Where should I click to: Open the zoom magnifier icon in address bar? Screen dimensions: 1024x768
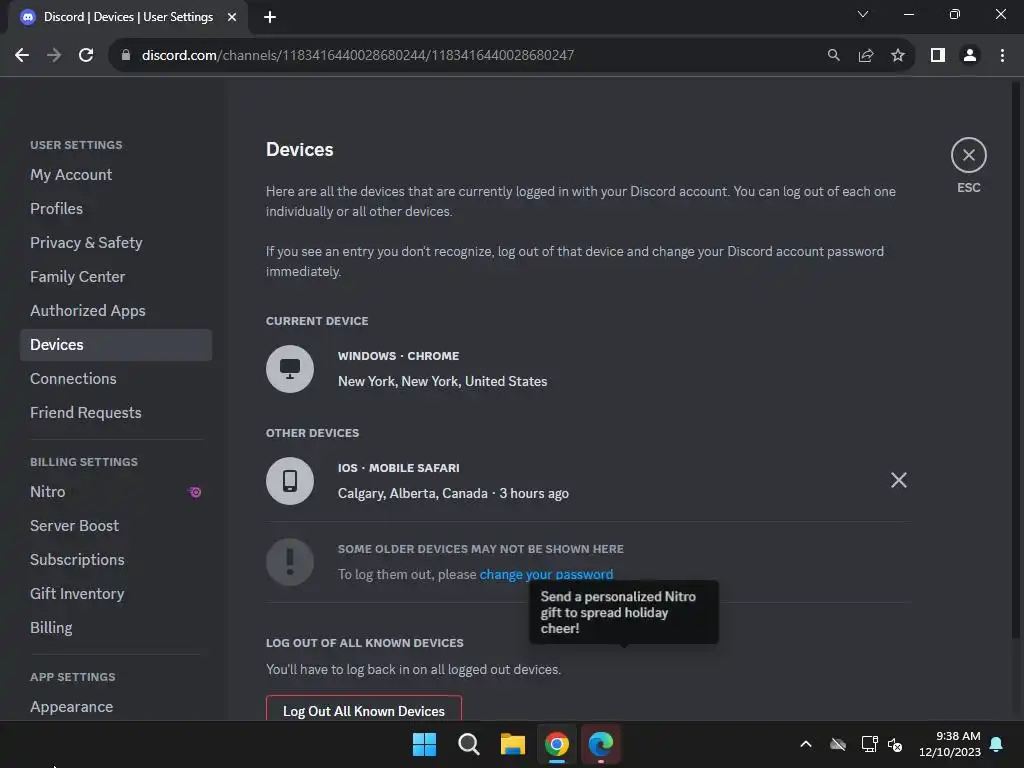point(833,55)
